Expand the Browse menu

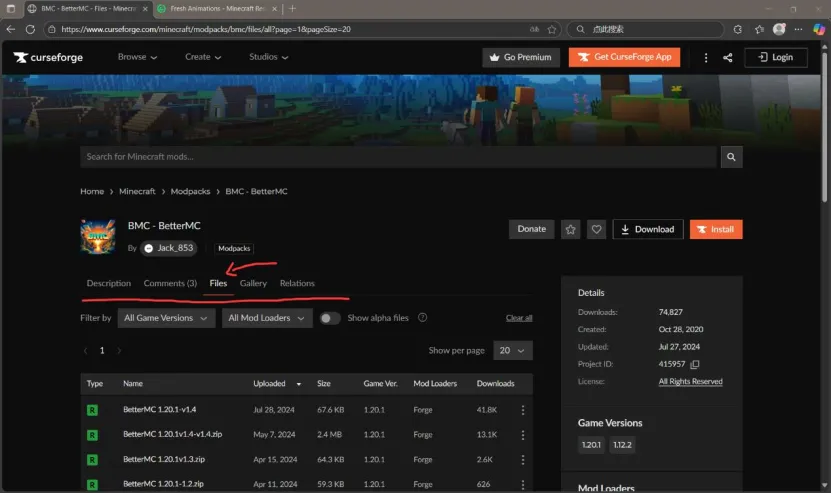pos(137,57)
